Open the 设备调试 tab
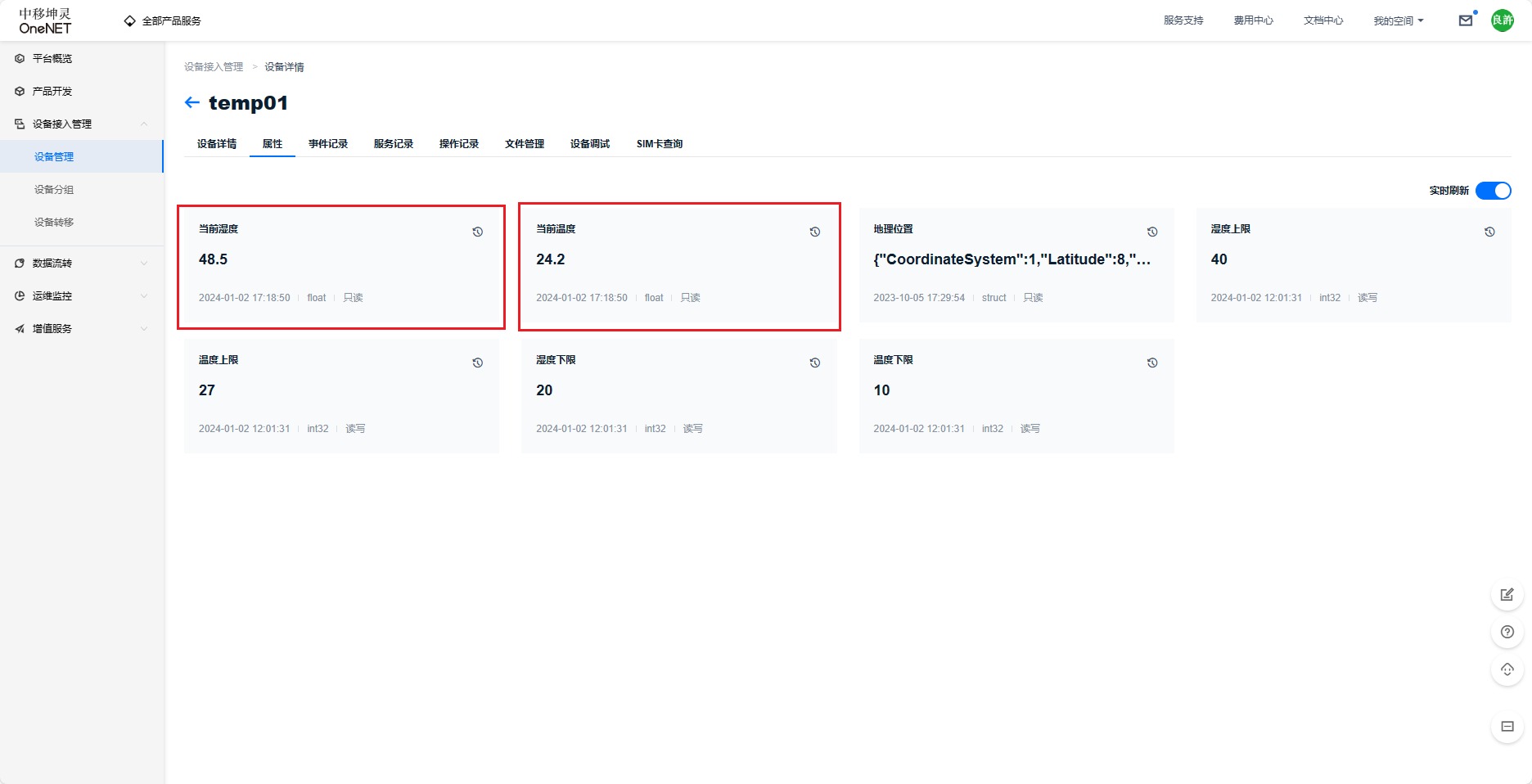 [x=590, y=144]
